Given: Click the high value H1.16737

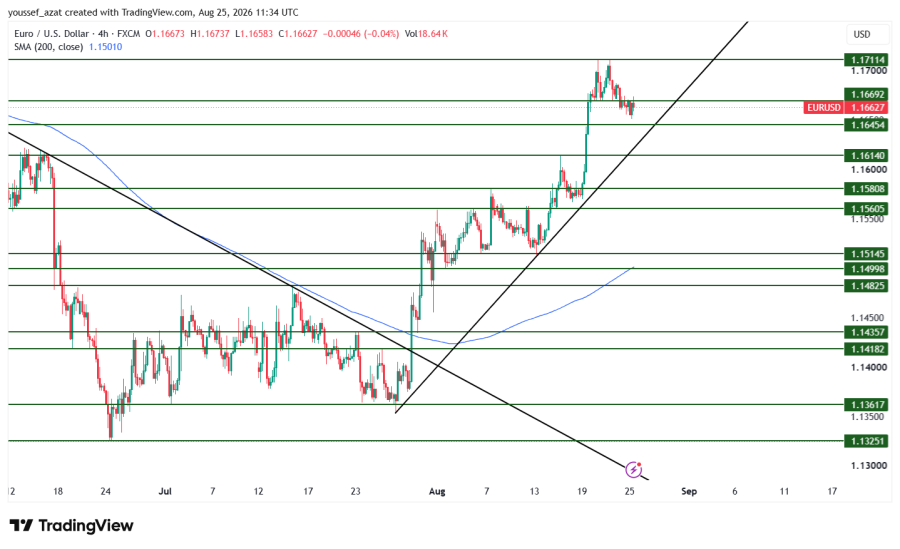Looking at the screenshot, I should click(210, 34).
